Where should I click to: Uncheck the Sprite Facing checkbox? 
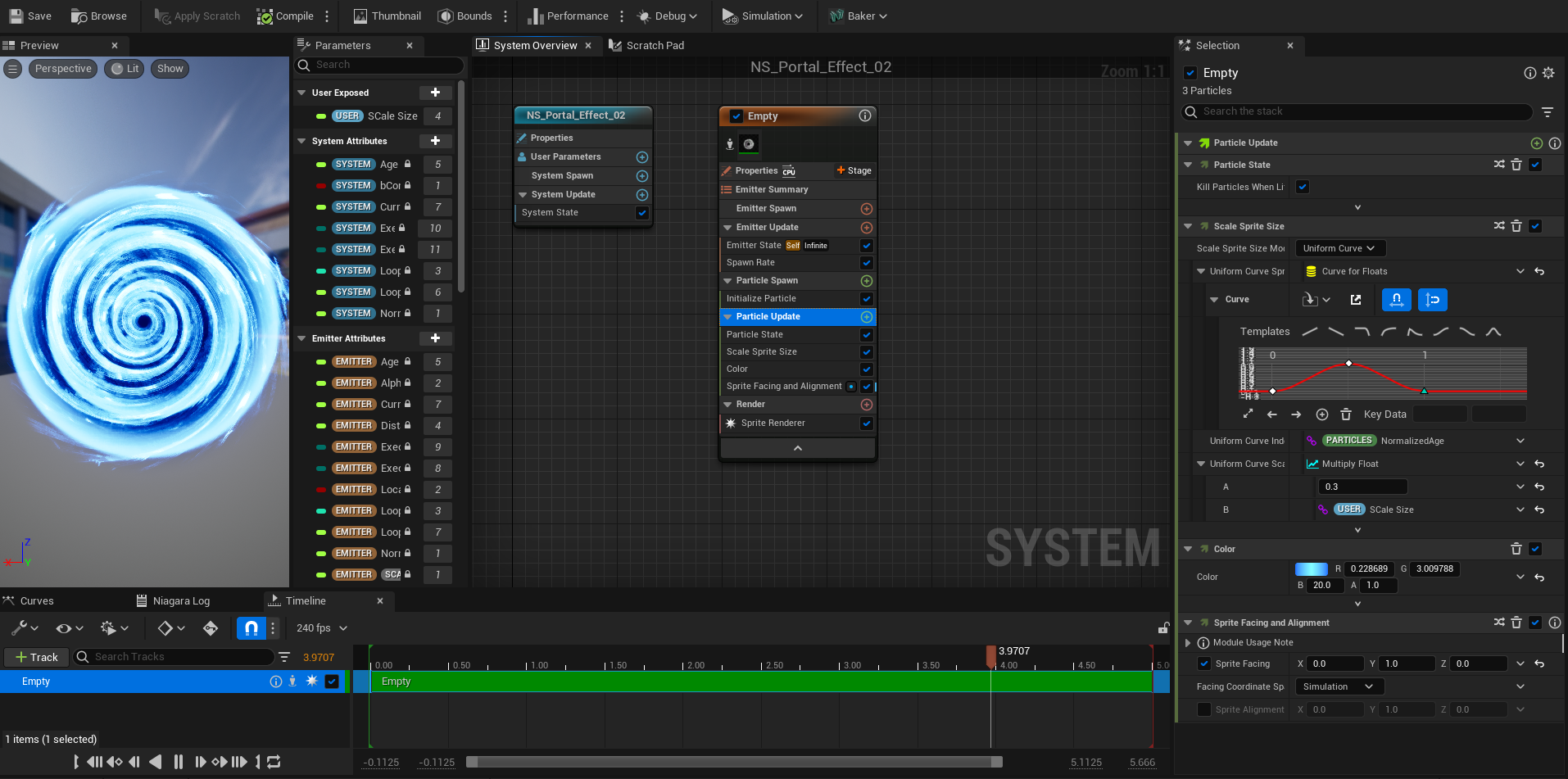pos(1203,664)
